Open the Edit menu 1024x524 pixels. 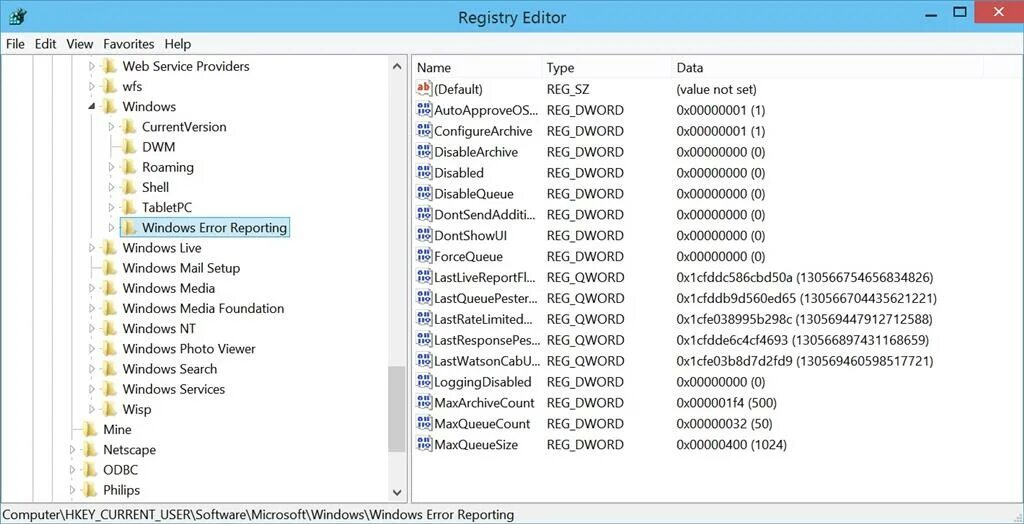tap(45, 44)
